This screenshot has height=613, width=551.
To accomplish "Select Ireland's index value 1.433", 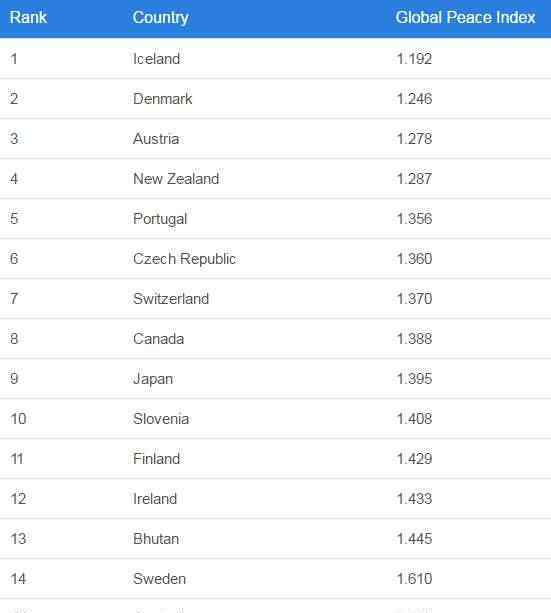I will [414, 498].
